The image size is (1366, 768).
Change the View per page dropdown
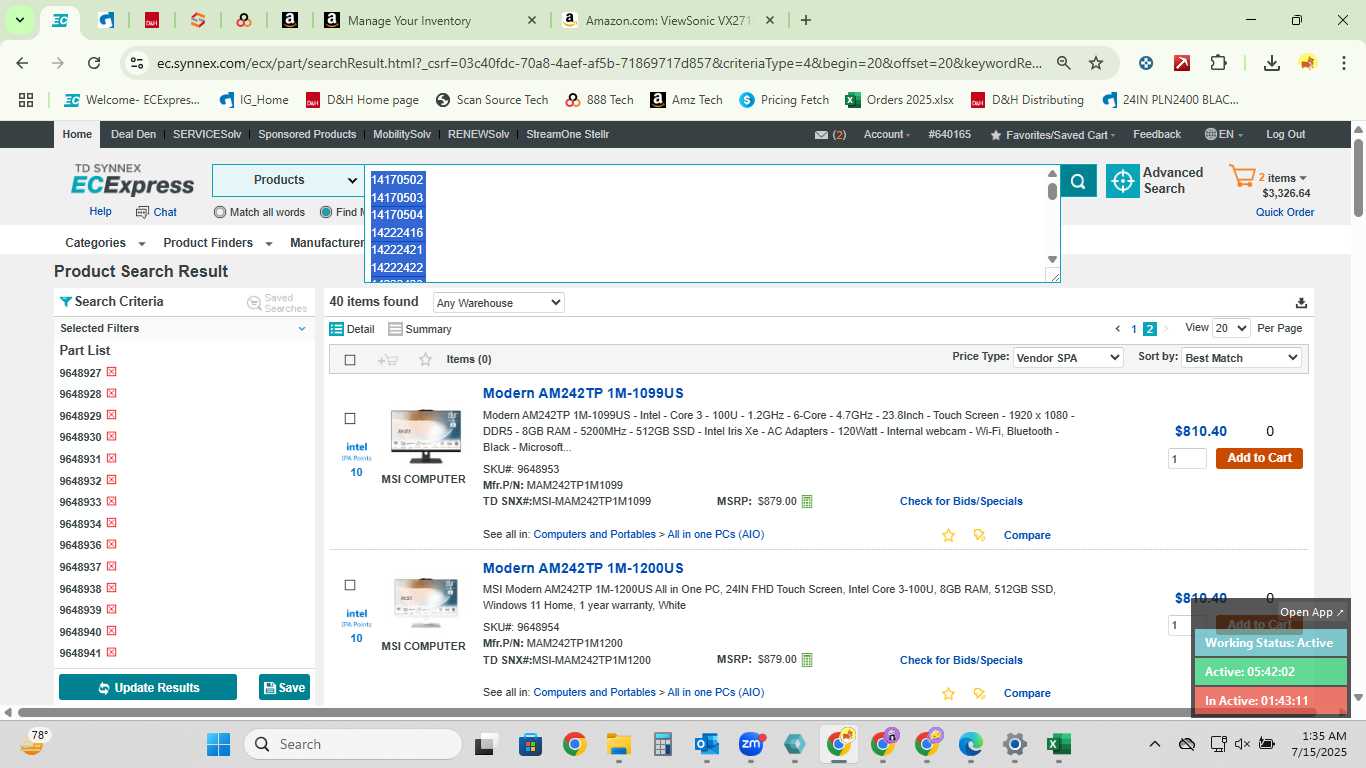click(x=1231, y=328)
